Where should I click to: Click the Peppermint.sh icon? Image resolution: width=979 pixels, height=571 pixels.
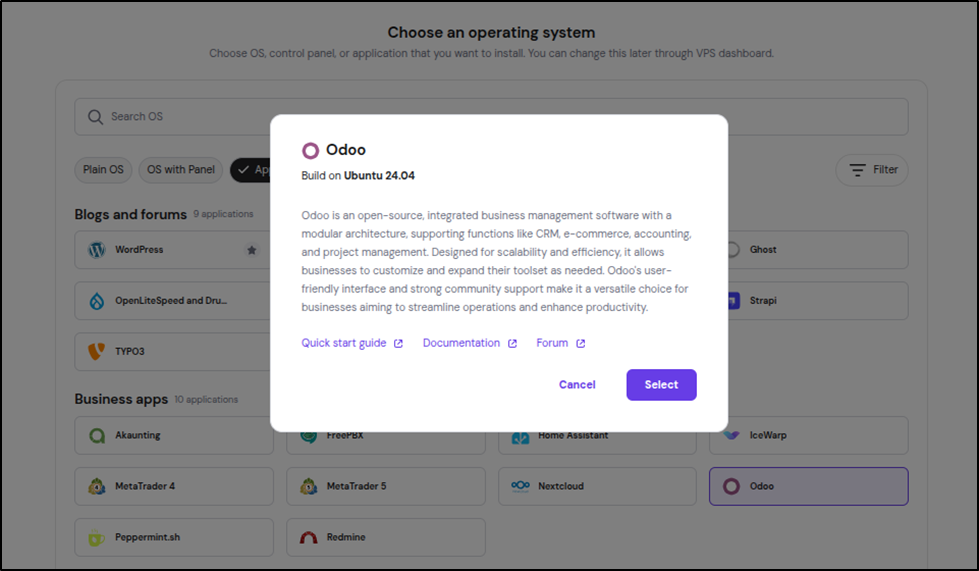point(97,538)
